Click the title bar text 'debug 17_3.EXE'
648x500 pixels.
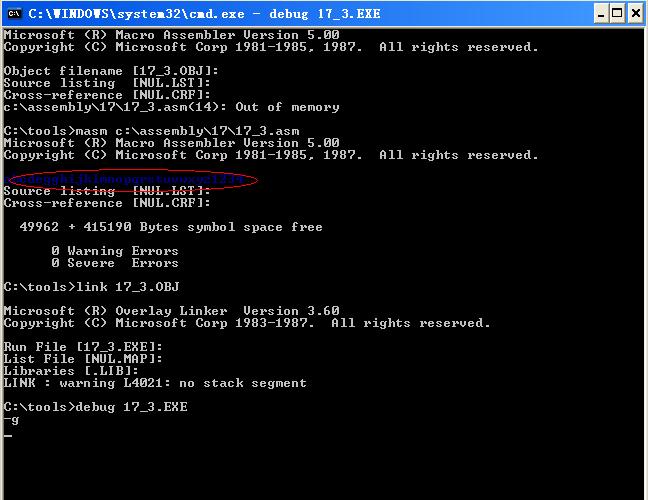pos(324,14)
